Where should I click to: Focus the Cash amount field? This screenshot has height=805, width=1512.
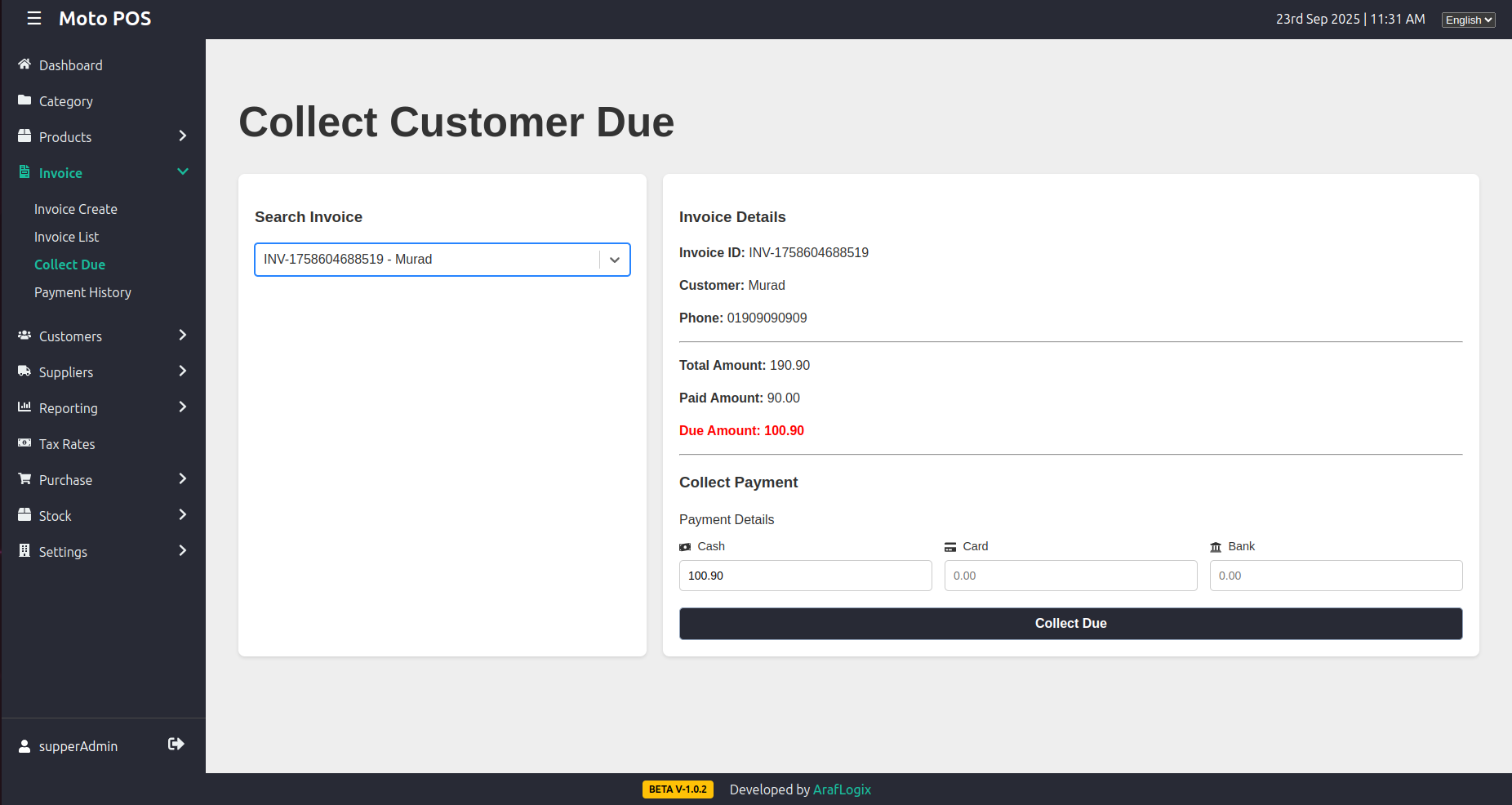click(x=805, y=576)
